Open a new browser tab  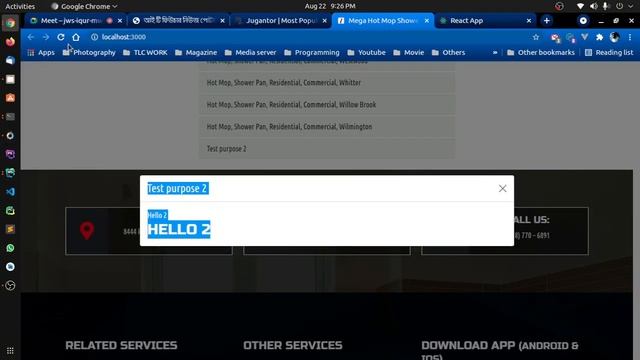tap(547, 20)
